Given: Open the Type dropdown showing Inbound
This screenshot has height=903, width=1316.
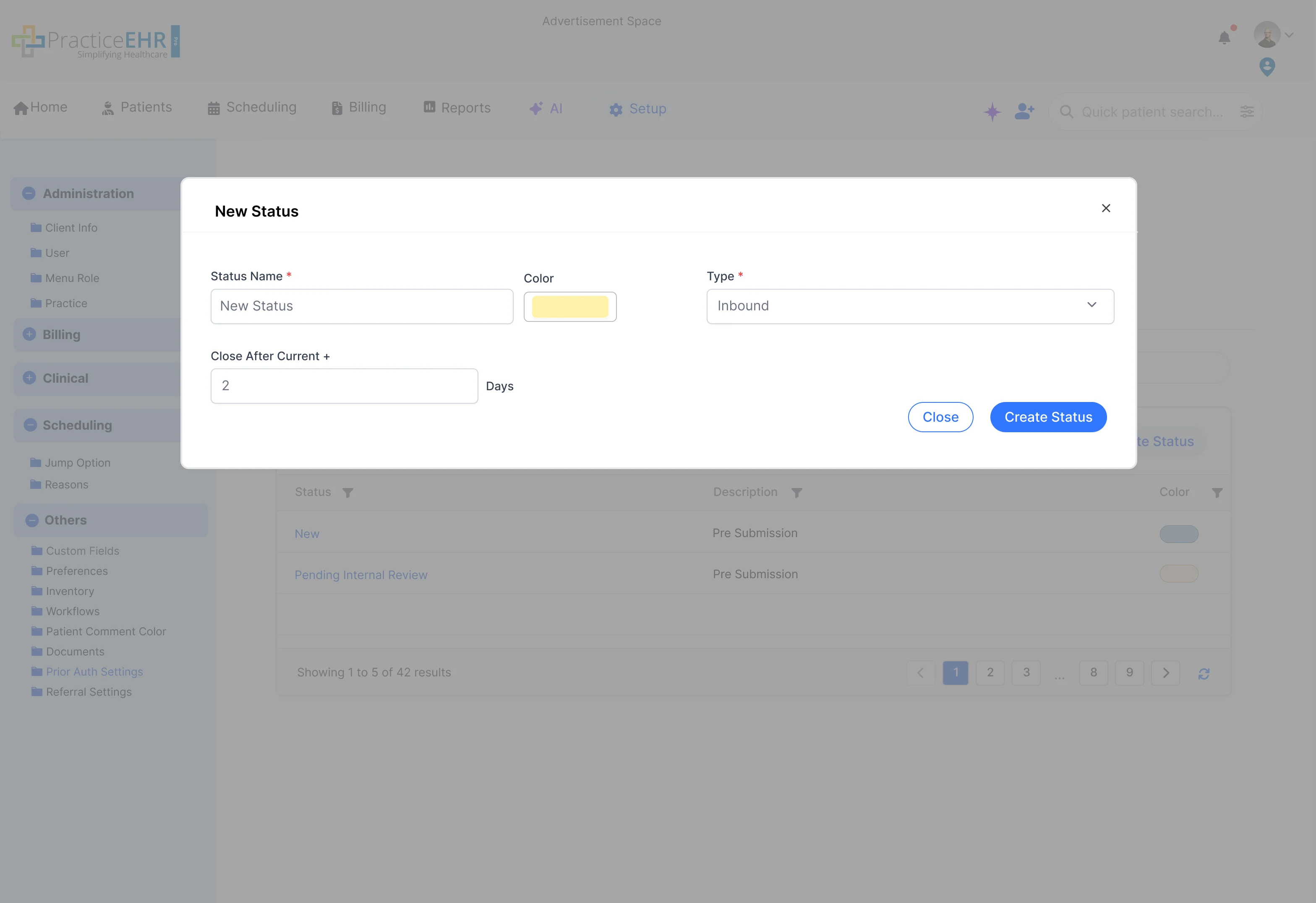Looking at the screenshot, I should tap(909, 306).
